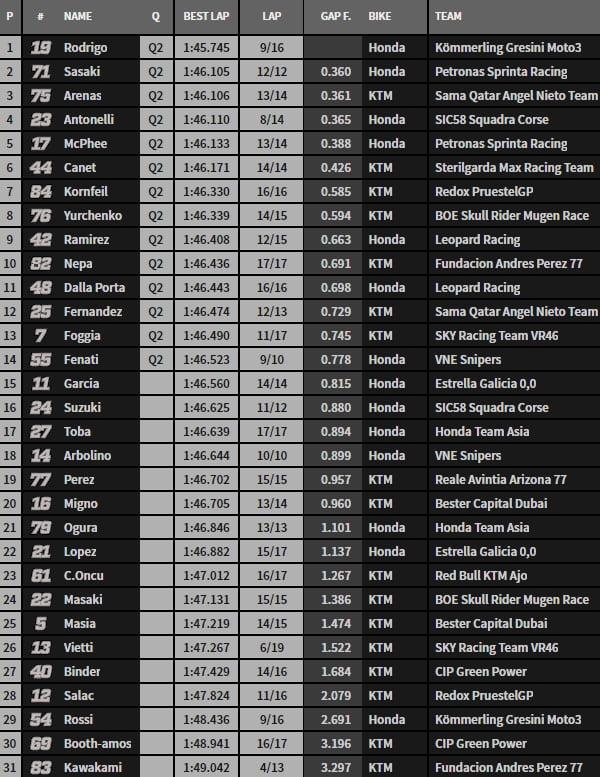Click the GAP F. column header
600x777 pixels.
335,17
